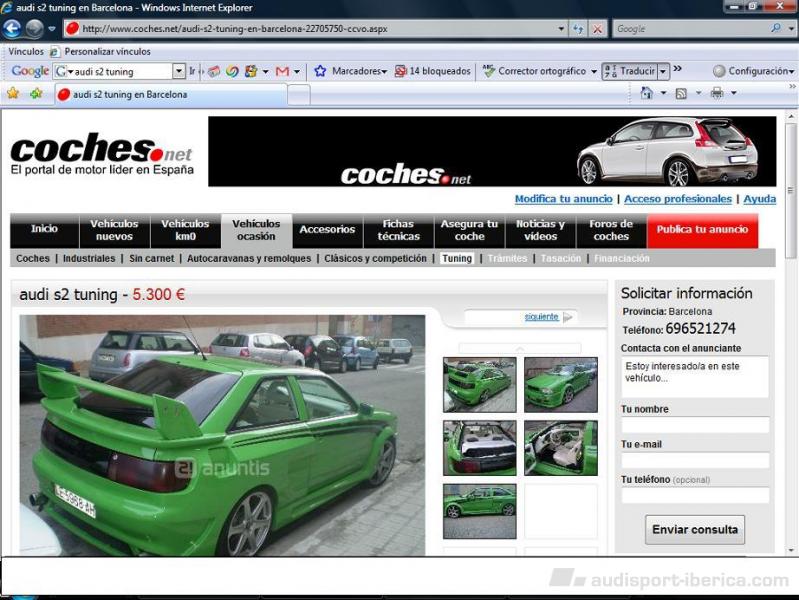This screenshot has width=799, height=600.
Task: Select the side-view green car thumbnail
Action: (x=480, y=511)
